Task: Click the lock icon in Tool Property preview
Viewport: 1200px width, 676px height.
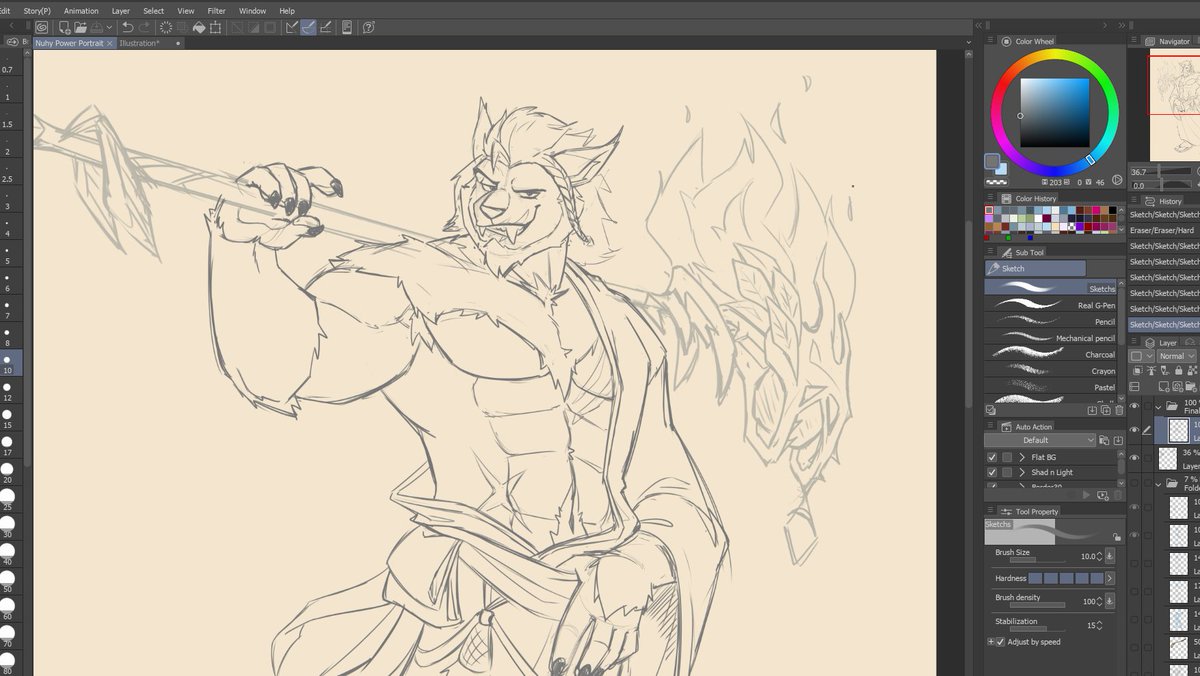Action: pos(1116,537)
